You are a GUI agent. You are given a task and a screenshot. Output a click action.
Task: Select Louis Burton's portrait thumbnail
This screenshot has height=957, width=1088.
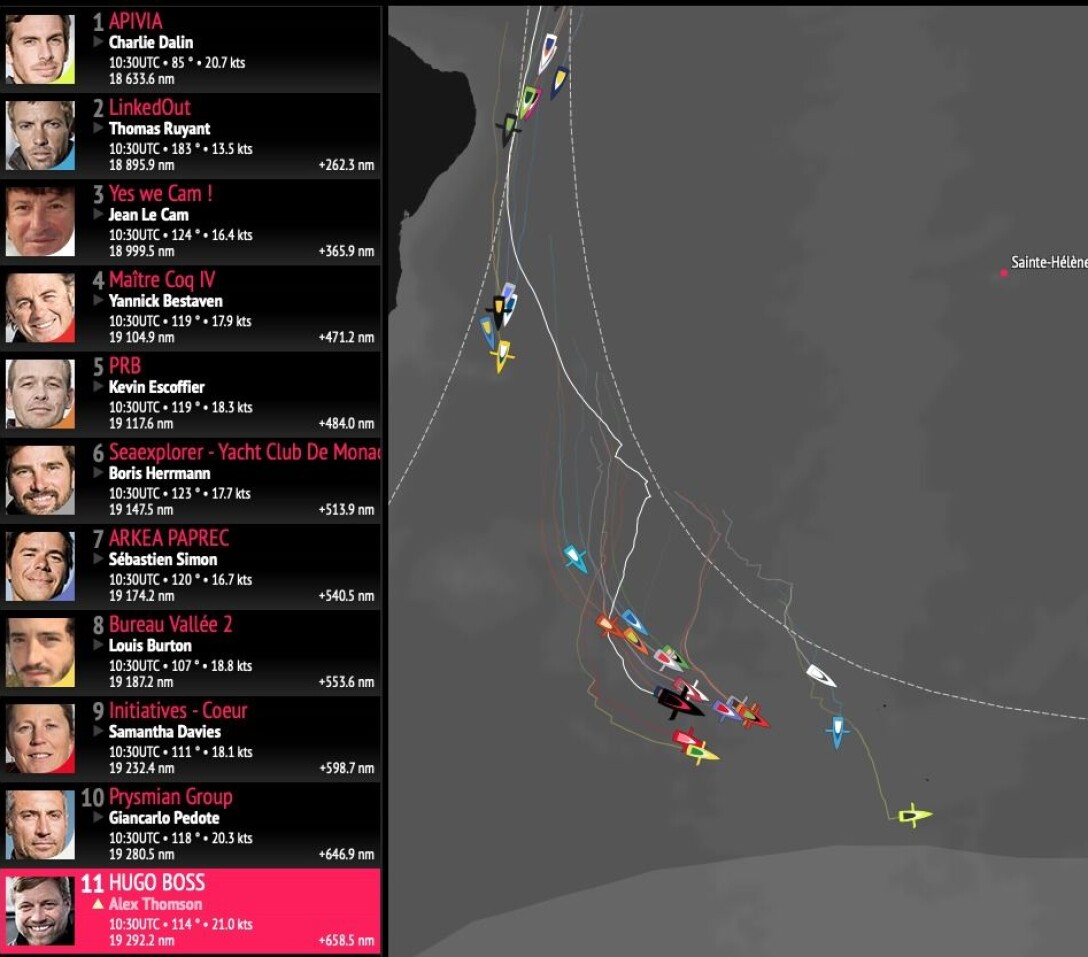pyautogui.click(x=40, y=652)
